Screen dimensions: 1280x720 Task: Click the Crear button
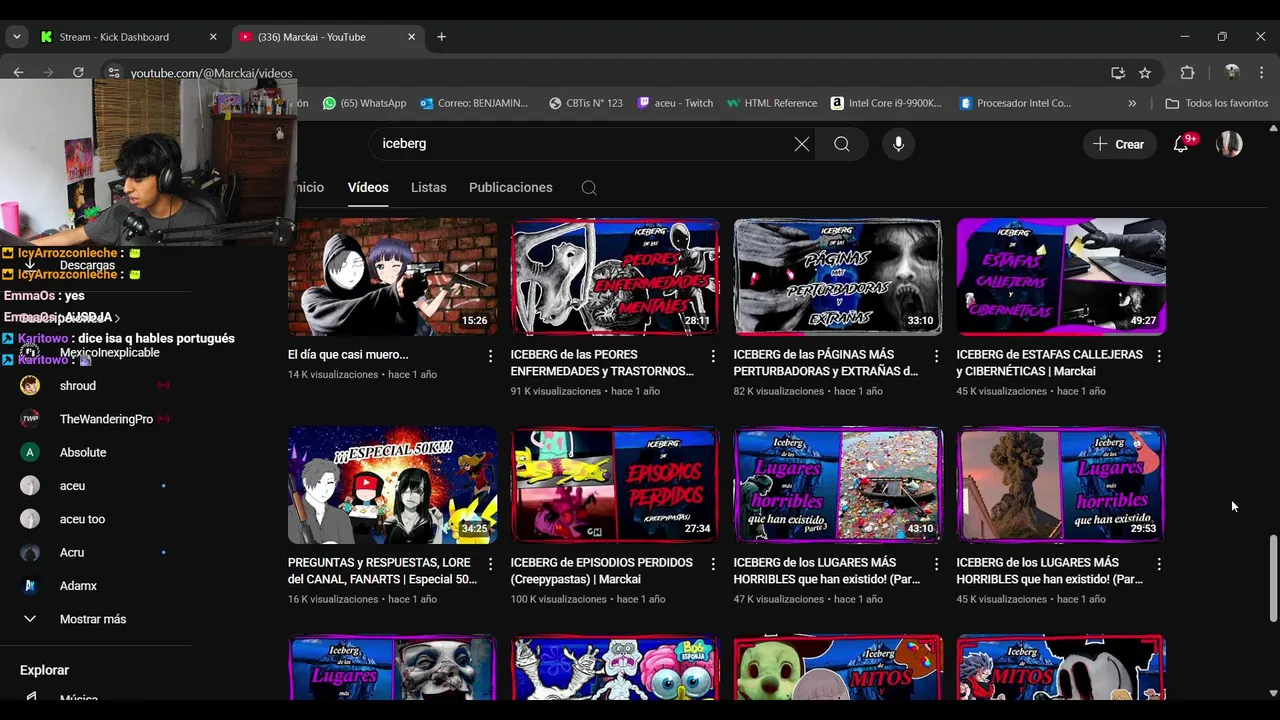(x=1119, y=144)
